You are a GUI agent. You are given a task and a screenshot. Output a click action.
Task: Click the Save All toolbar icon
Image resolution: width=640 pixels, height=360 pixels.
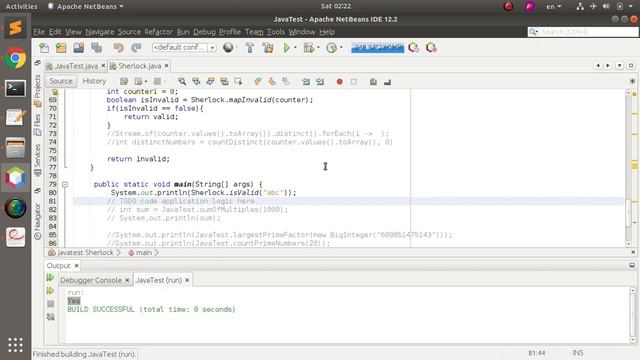[96, 48]
